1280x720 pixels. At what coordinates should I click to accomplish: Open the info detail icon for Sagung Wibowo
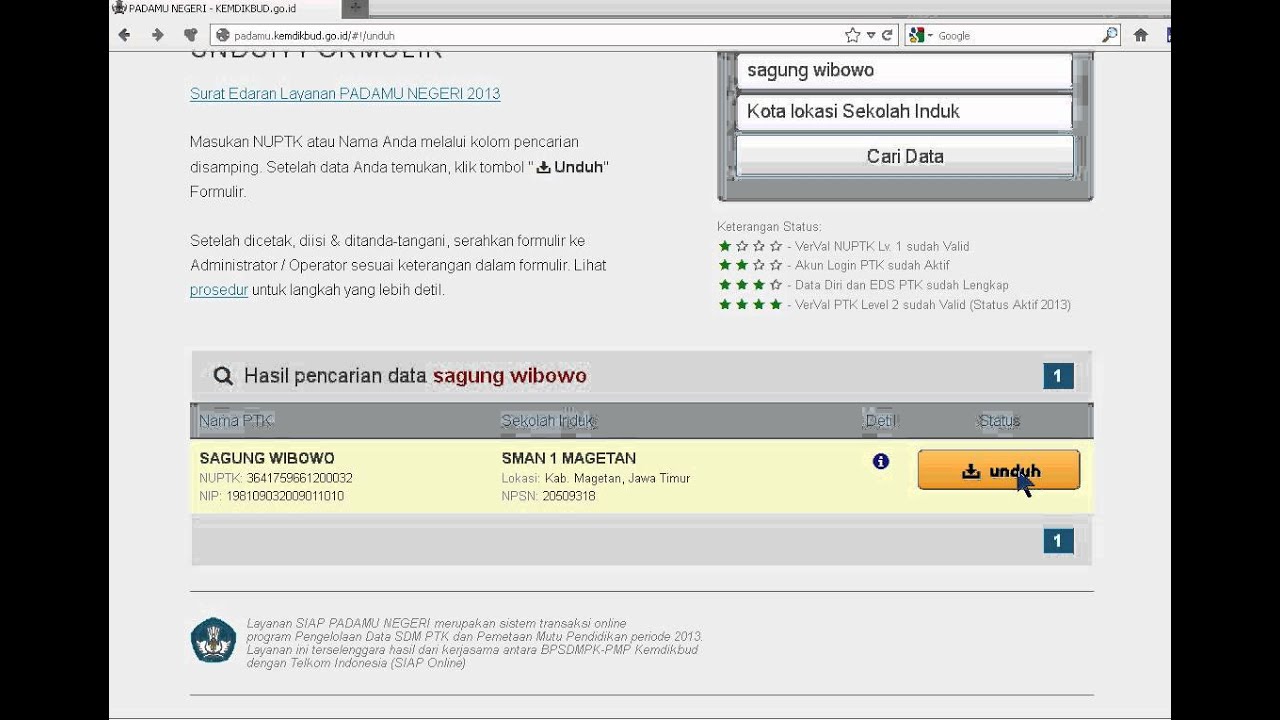click(x=880, y=461)
